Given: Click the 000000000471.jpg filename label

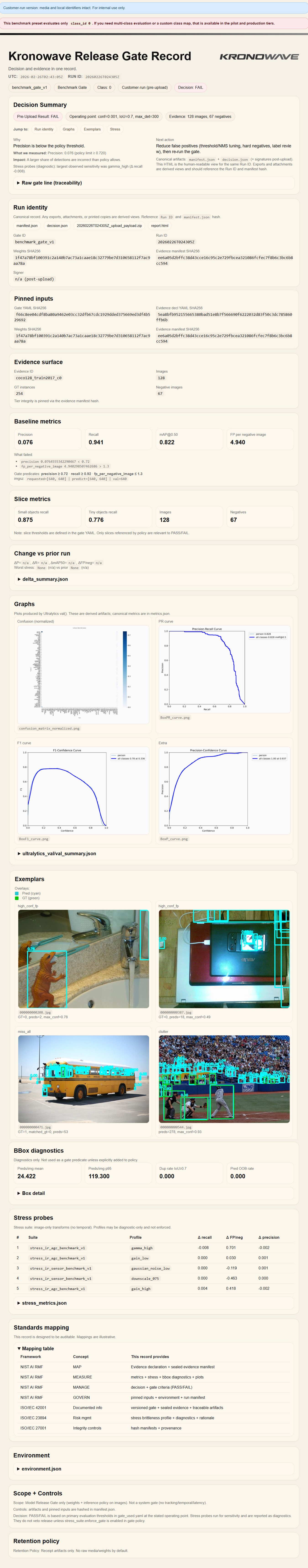Looking at the screenshot, I should [x=35, y=1127].
